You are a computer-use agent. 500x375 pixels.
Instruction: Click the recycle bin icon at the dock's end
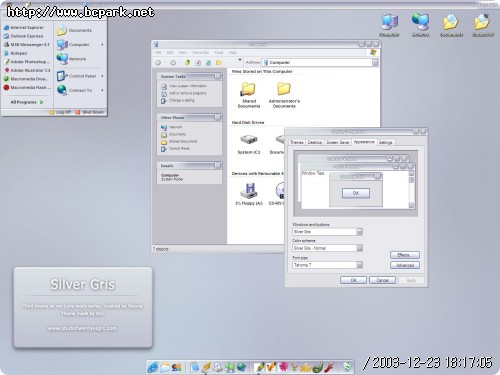coord(347,367)
